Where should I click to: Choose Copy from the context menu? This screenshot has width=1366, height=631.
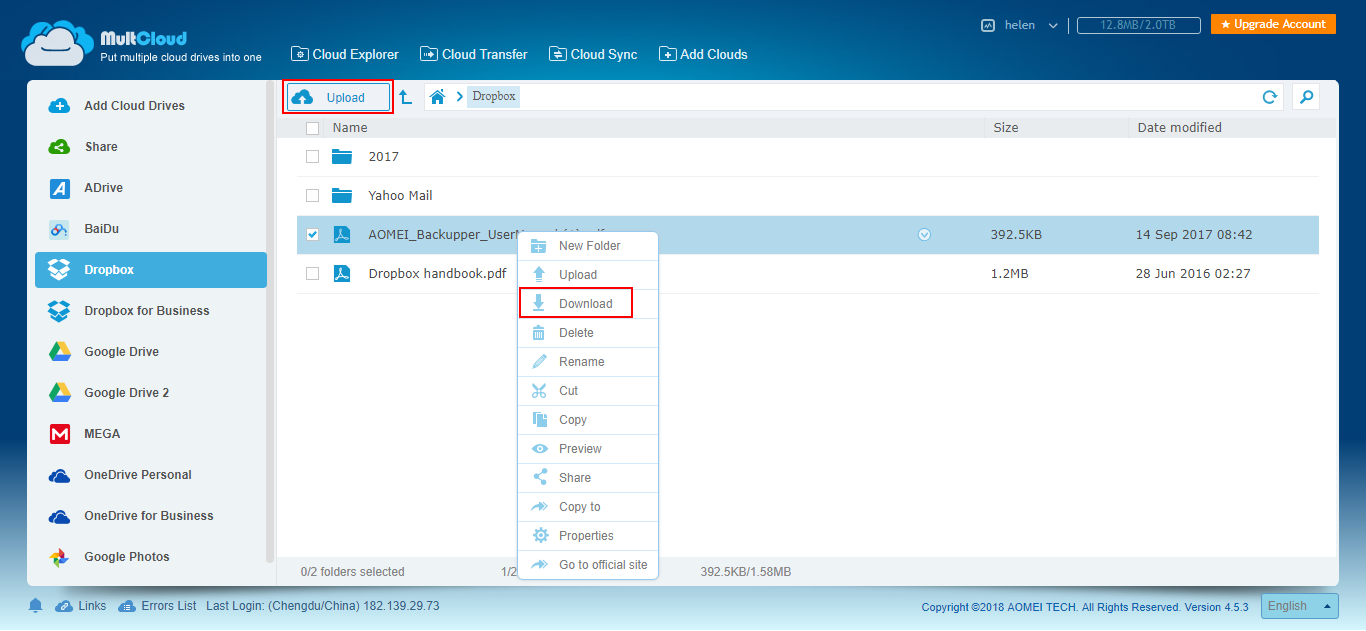point(588,420)
